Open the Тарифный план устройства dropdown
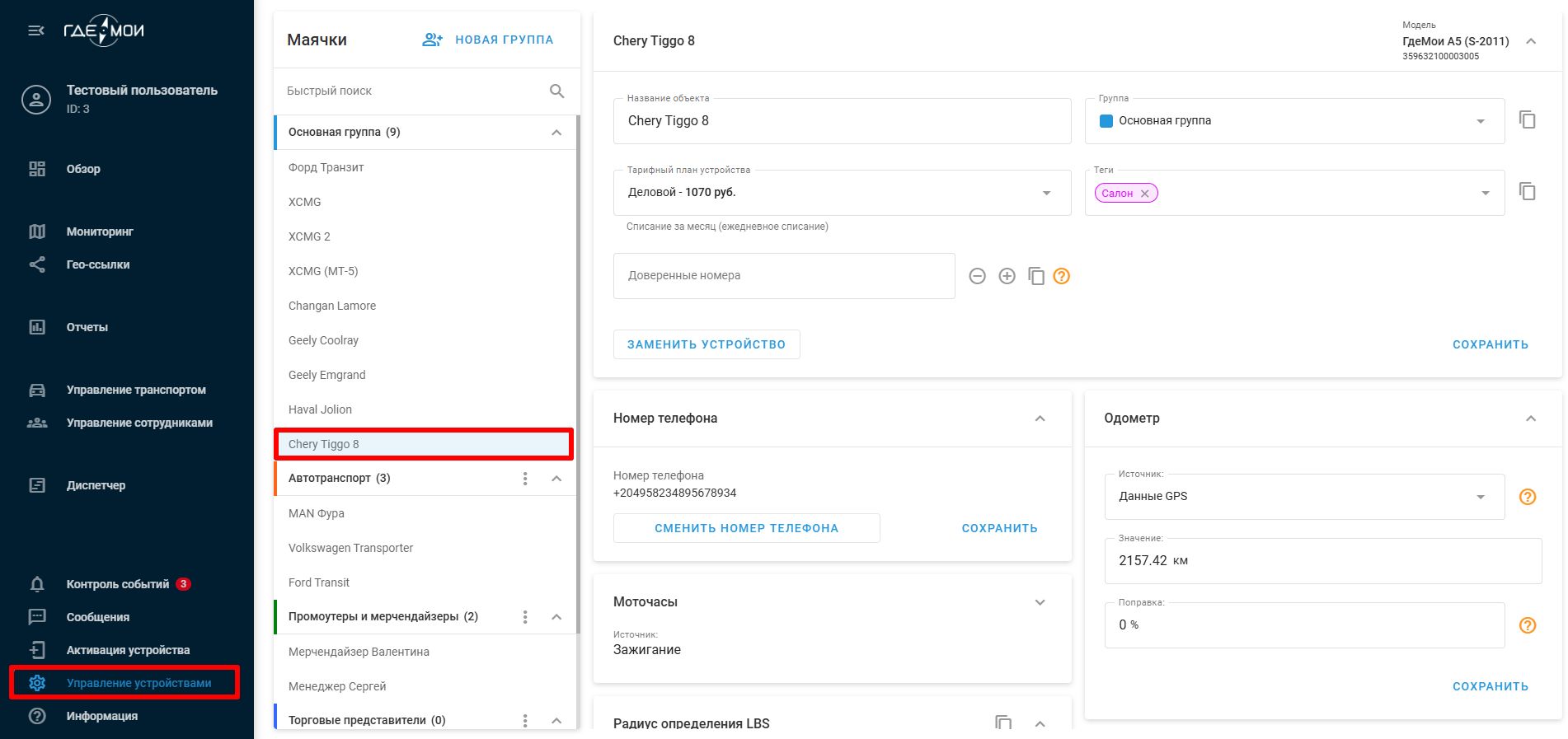This screenshot has height=739, width=1568. point(1046,193)
